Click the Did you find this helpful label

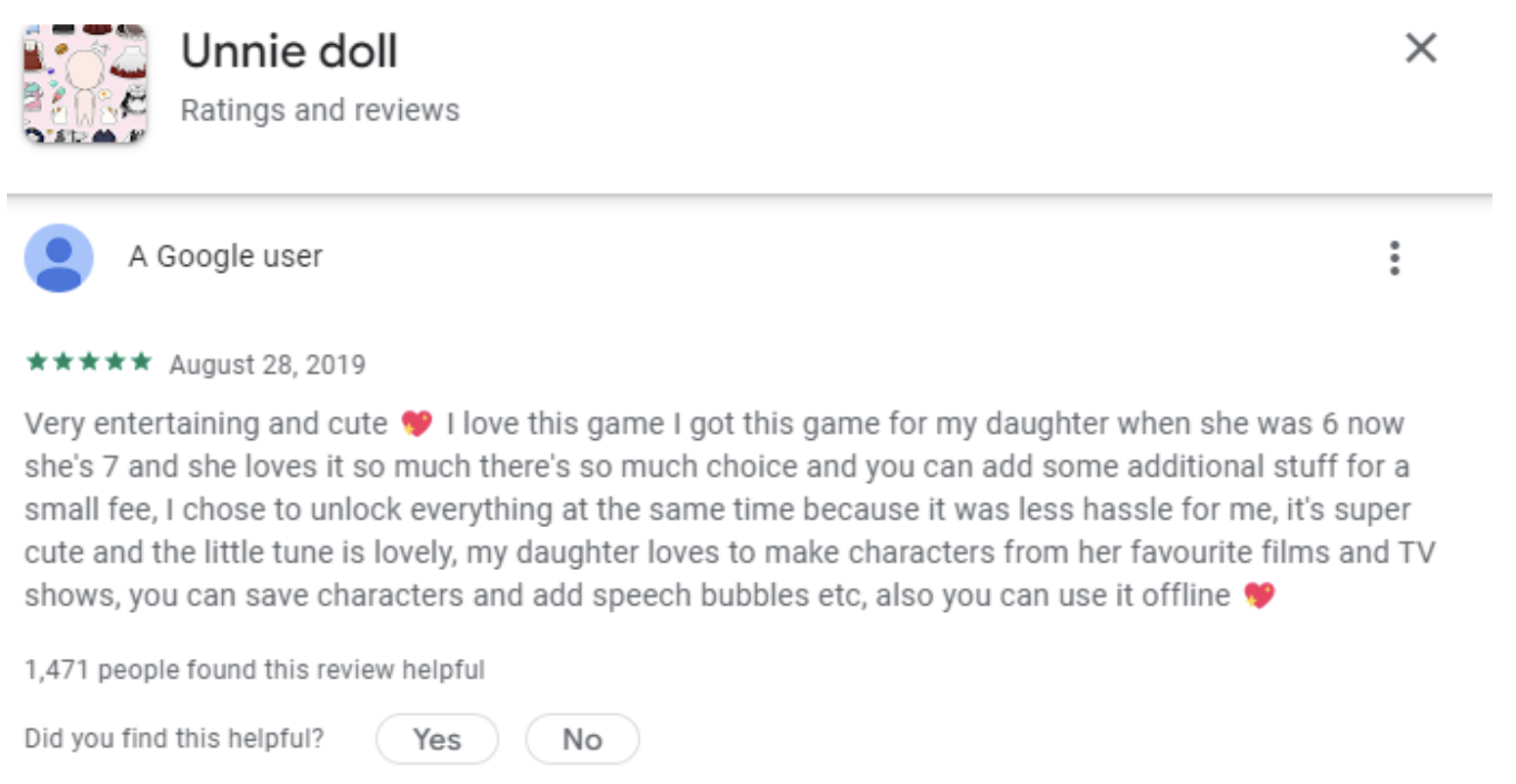click(174, 738)
